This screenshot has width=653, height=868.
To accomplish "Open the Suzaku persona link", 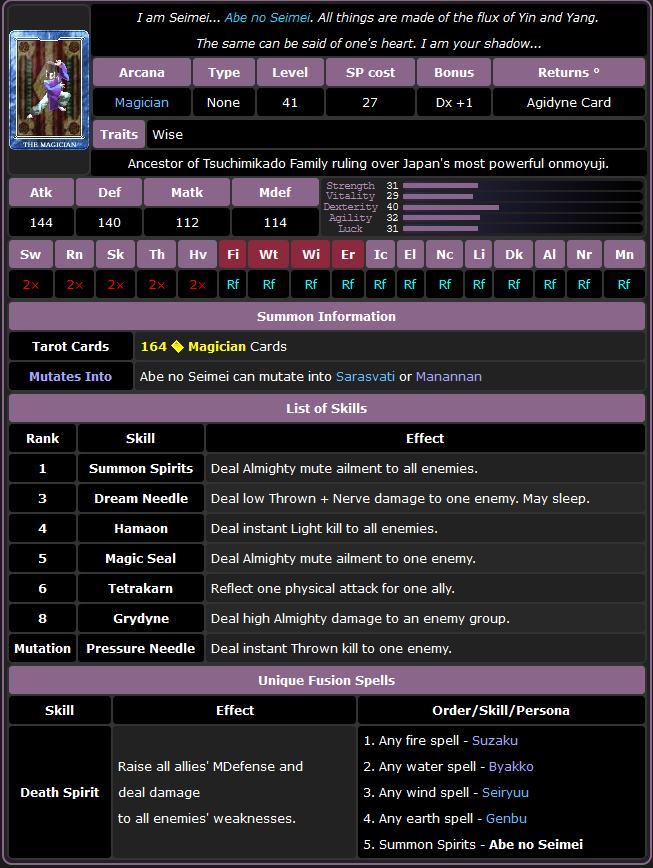I will coord(494,741).
